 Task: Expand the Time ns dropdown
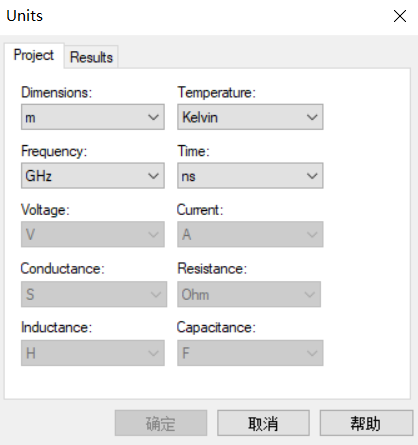250,176
